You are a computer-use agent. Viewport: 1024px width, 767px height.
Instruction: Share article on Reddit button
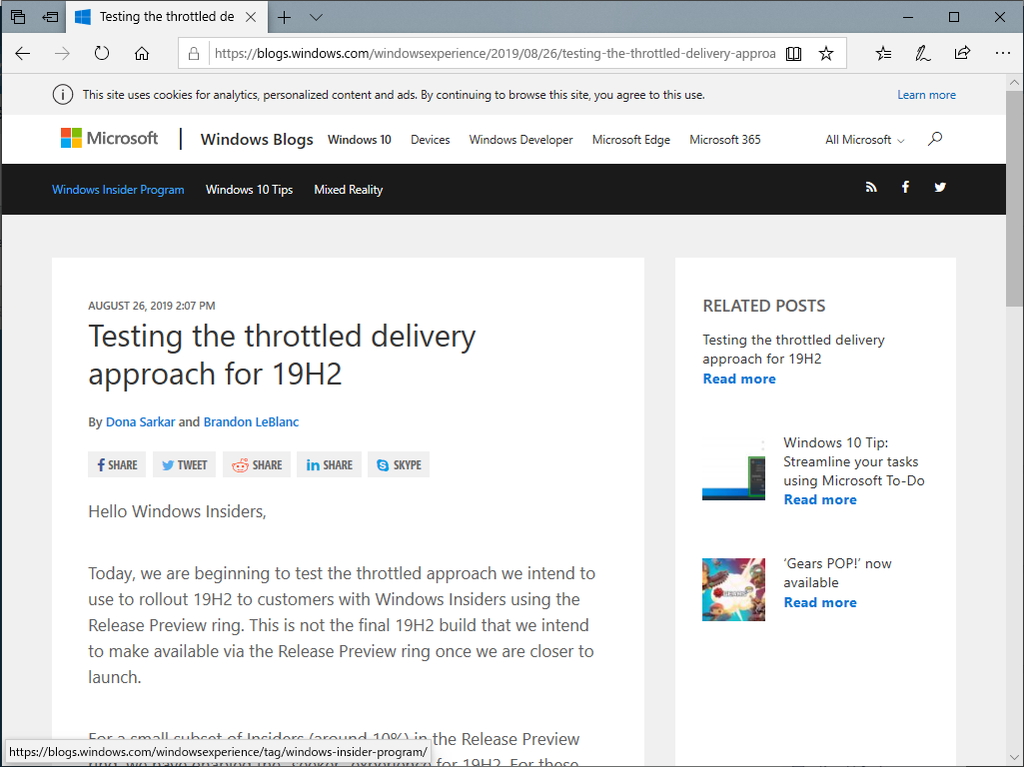(257, 465)
